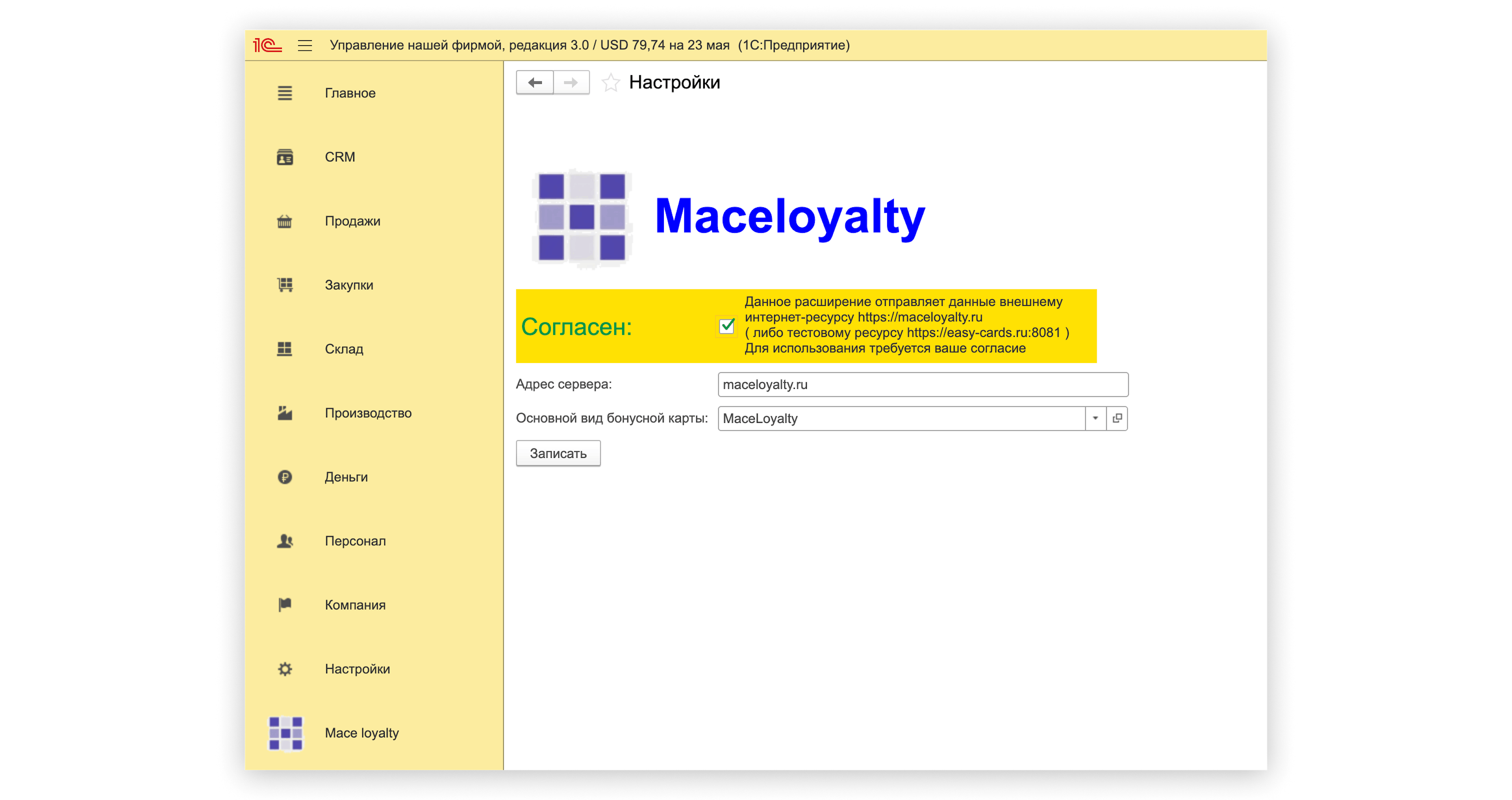The width and height of the screenshot is (1512, 800).
Task: Open the CRM section
Action: coord(340,157)
